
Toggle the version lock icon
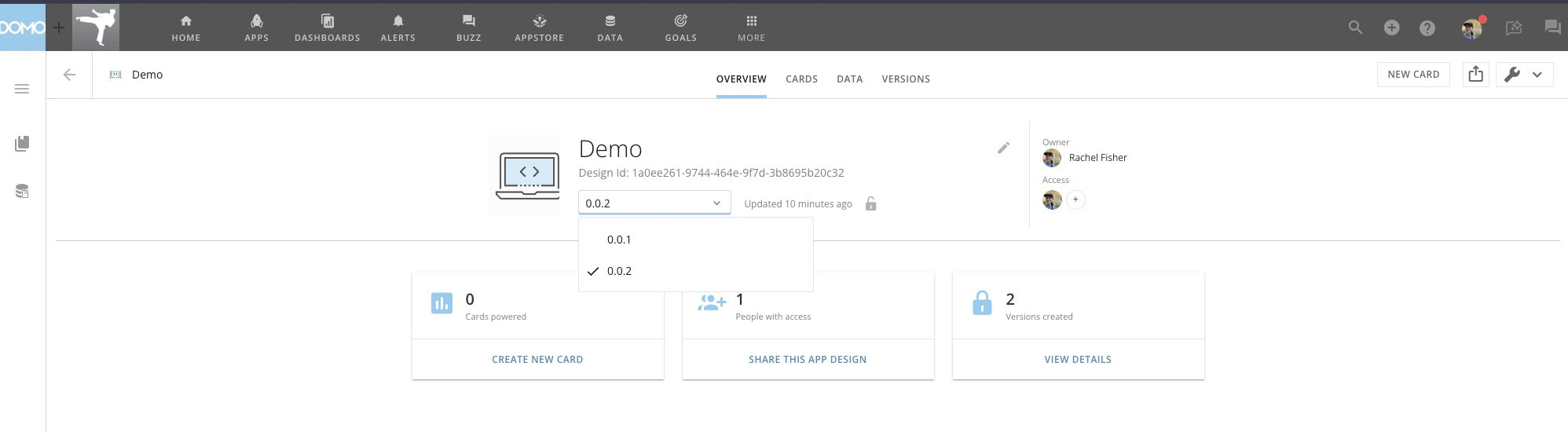(x=870, y=203)
